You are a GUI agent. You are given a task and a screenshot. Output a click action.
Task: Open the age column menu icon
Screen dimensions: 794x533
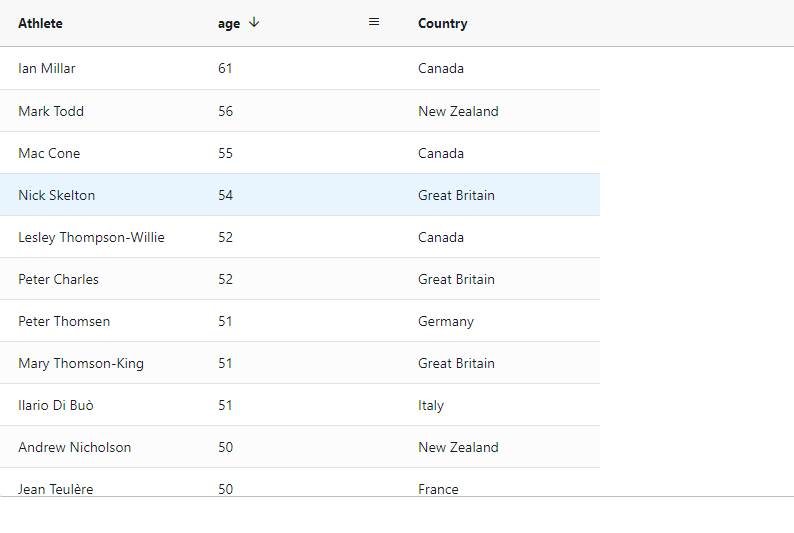coord(374,22)
